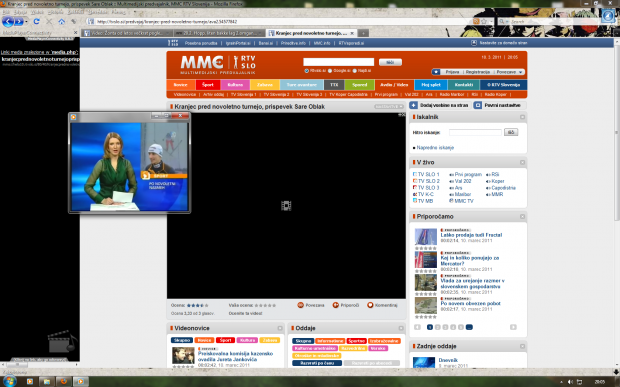The image size is (620, 387).
Task: Click the browser back arrow button
Action: 8,21
